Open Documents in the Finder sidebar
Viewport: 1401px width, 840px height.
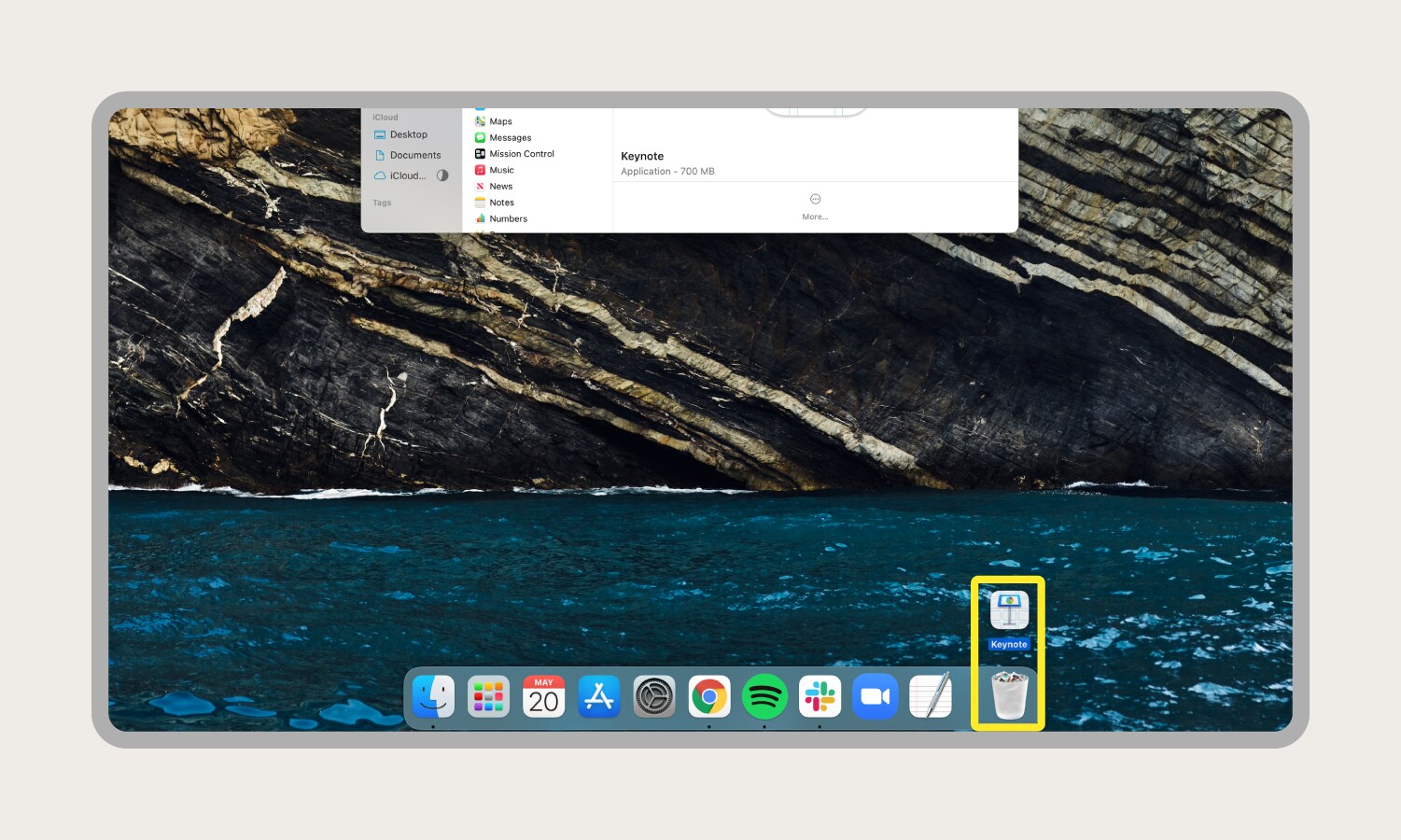coord(407,155)
